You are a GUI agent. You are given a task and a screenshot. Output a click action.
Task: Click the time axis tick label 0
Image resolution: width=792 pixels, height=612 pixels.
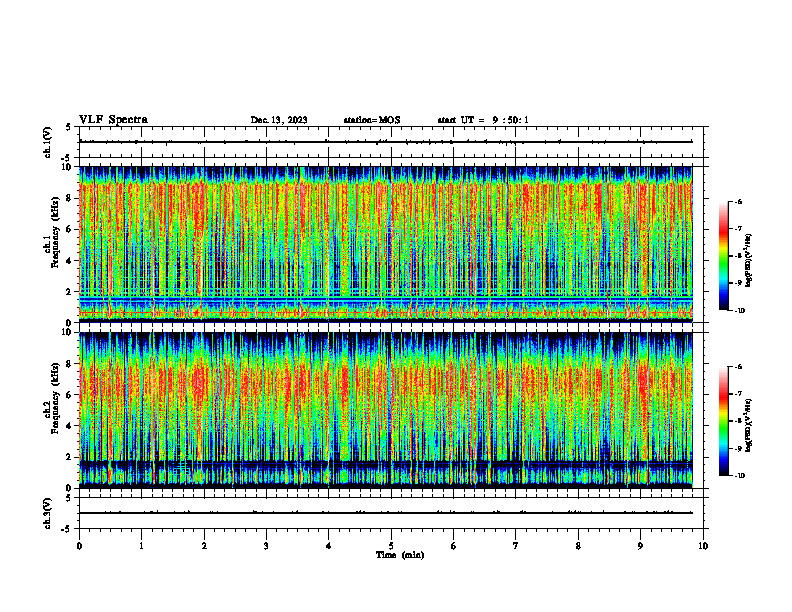tap(79, 546)
